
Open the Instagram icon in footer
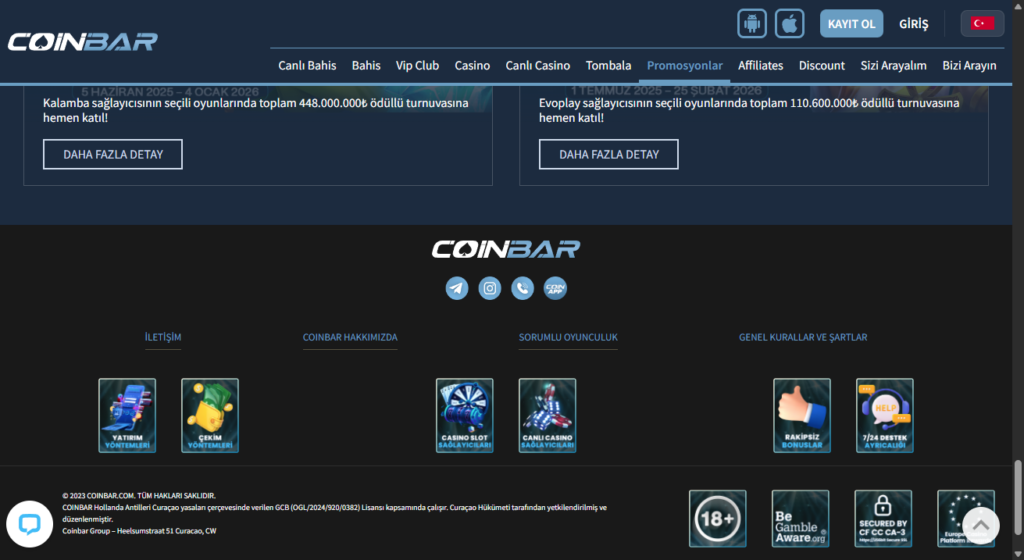(x=490, y=288)
